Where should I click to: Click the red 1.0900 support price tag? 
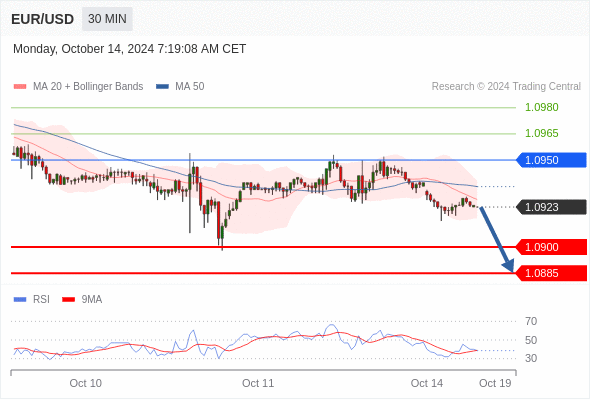coord(551,247)
